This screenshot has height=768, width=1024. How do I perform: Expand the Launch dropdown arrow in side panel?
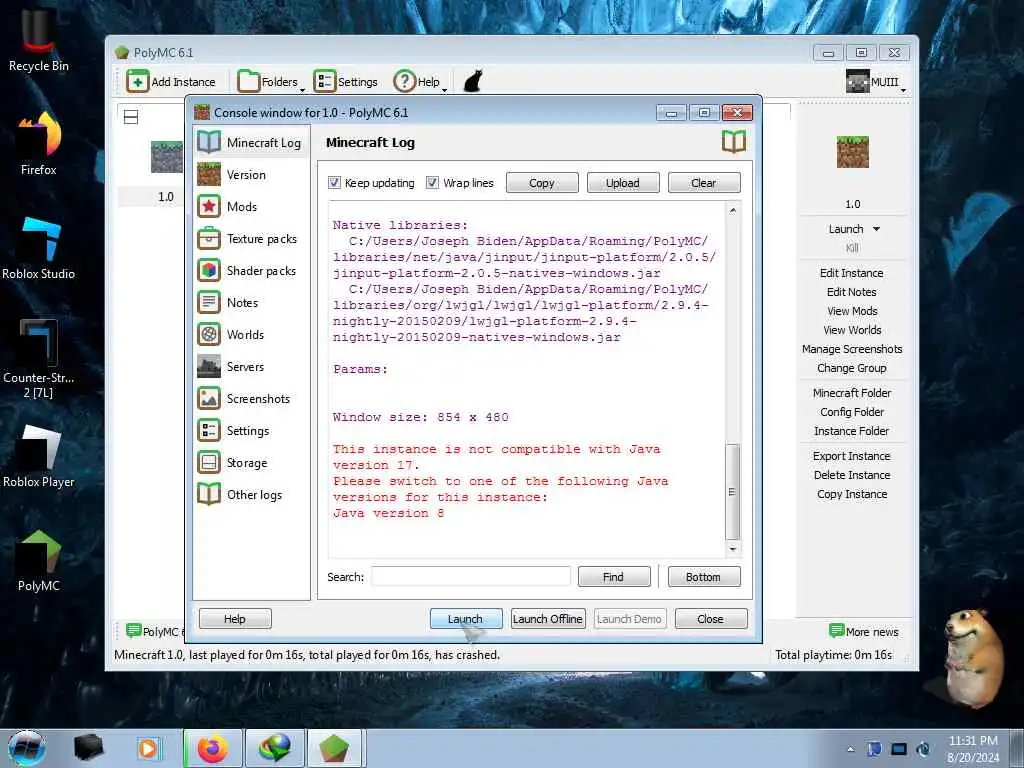876,229
